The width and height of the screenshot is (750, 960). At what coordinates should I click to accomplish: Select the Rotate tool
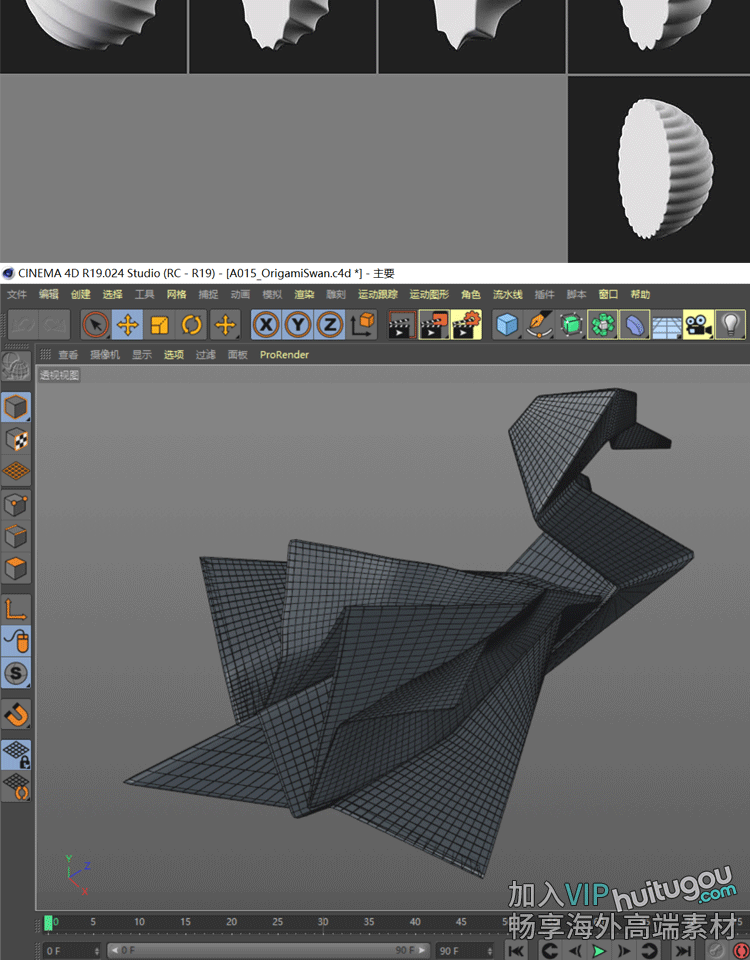tap(192, 325)
